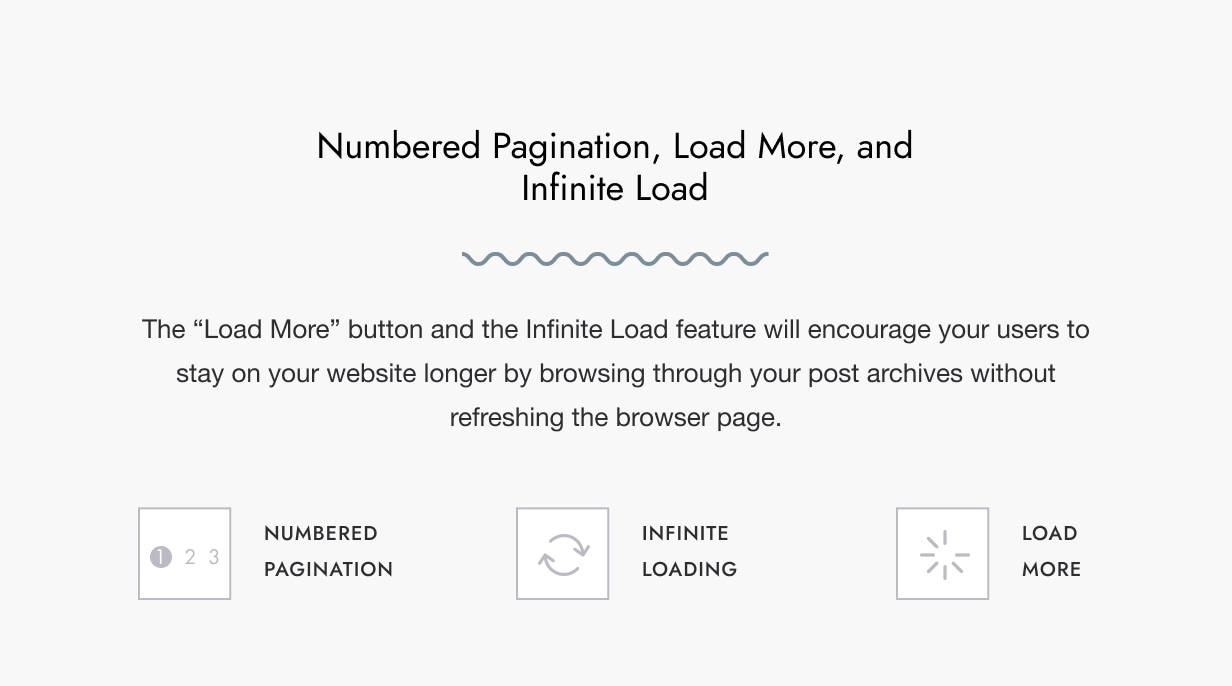The image size is (1232, 686).
Task: Click the infinite loading circular arrows icon
Action: [x=563, y=554]
